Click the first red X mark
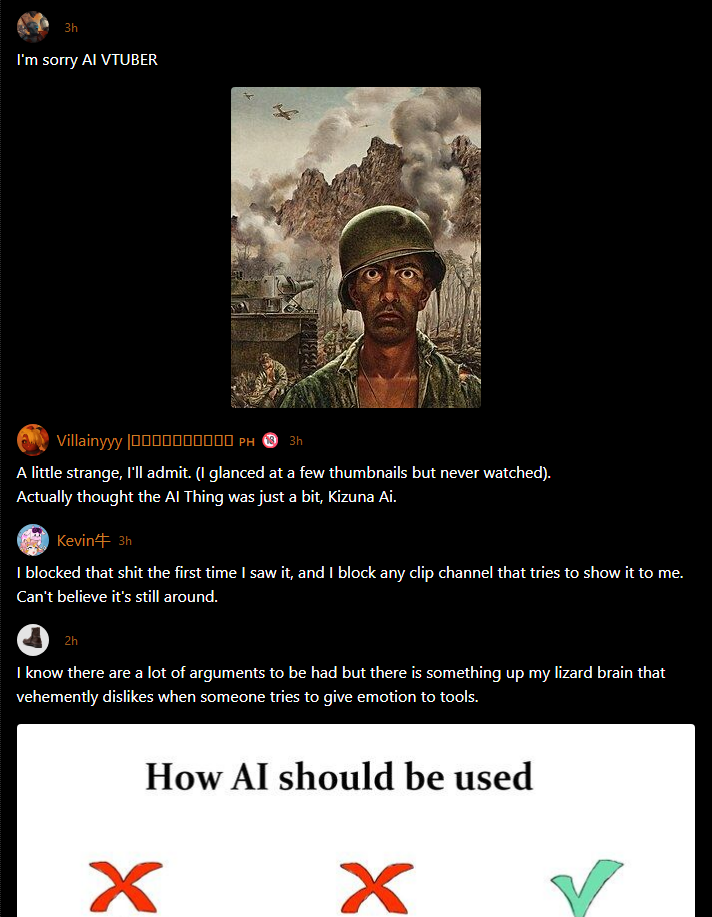The image size is (712, 917). pyautogui.click(x=125, y=887)
